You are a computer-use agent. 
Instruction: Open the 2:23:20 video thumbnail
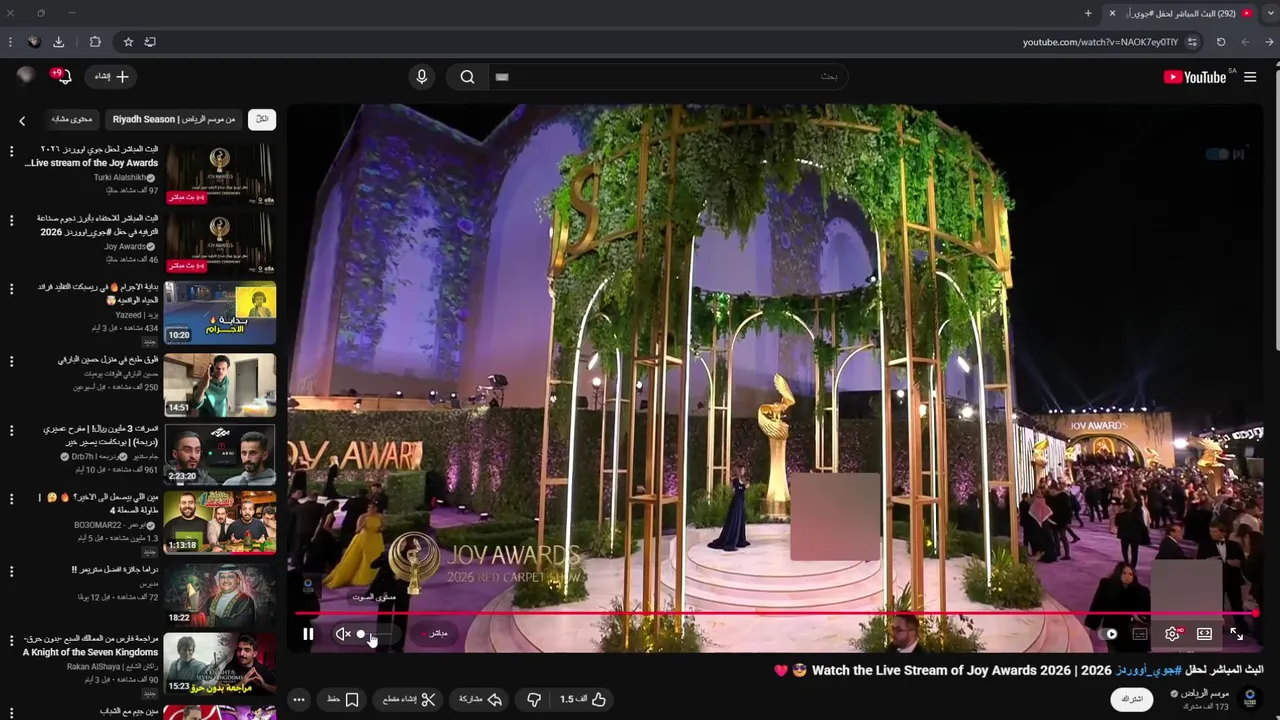(x=220, y=454)
